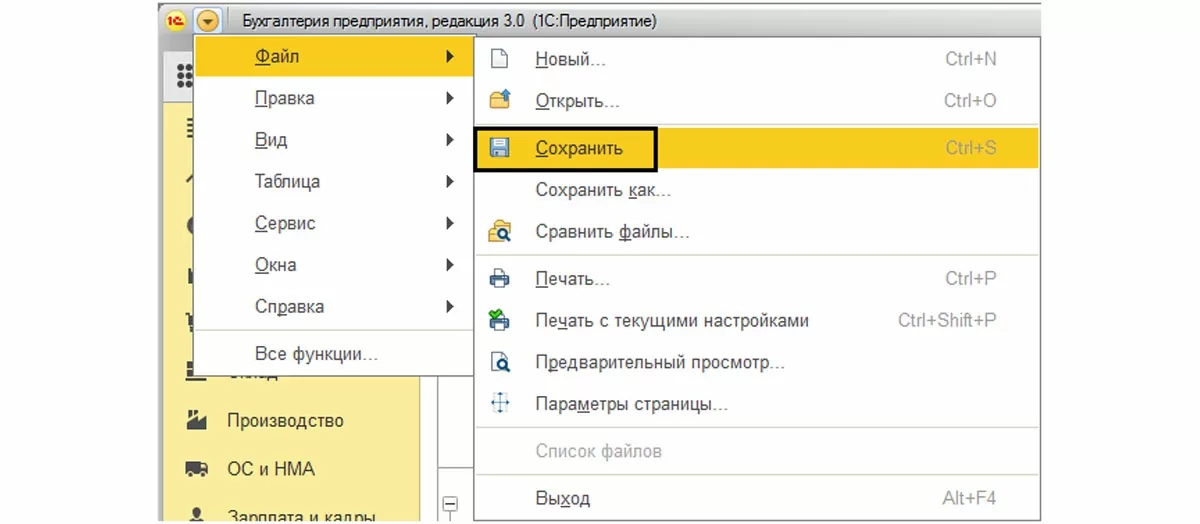Open the Вид menu item
The width and height of the screenshot is (1200, 524).
(x=271, y=140)
